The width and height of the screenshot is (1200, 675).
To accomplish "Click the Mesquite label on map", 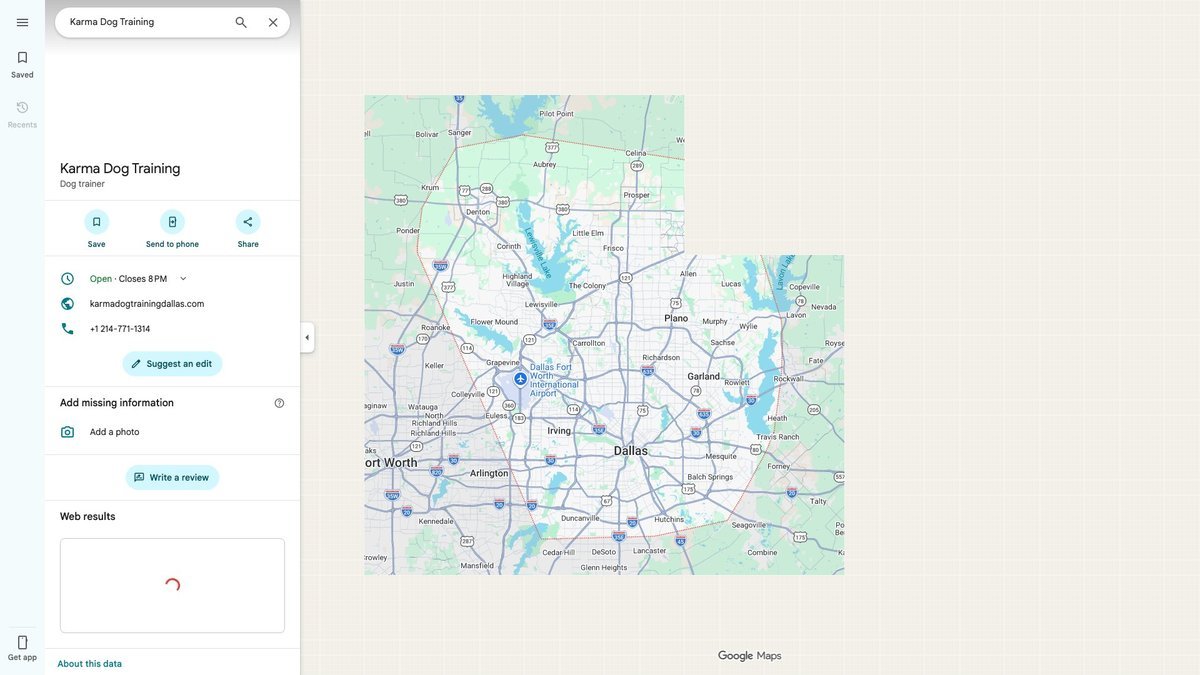I will point(721,456).
